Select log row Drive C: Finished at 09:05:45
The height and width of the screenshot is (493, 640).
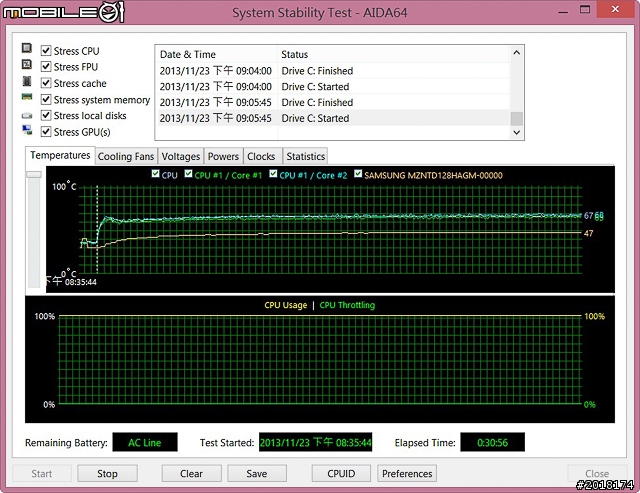pos(333,102)
